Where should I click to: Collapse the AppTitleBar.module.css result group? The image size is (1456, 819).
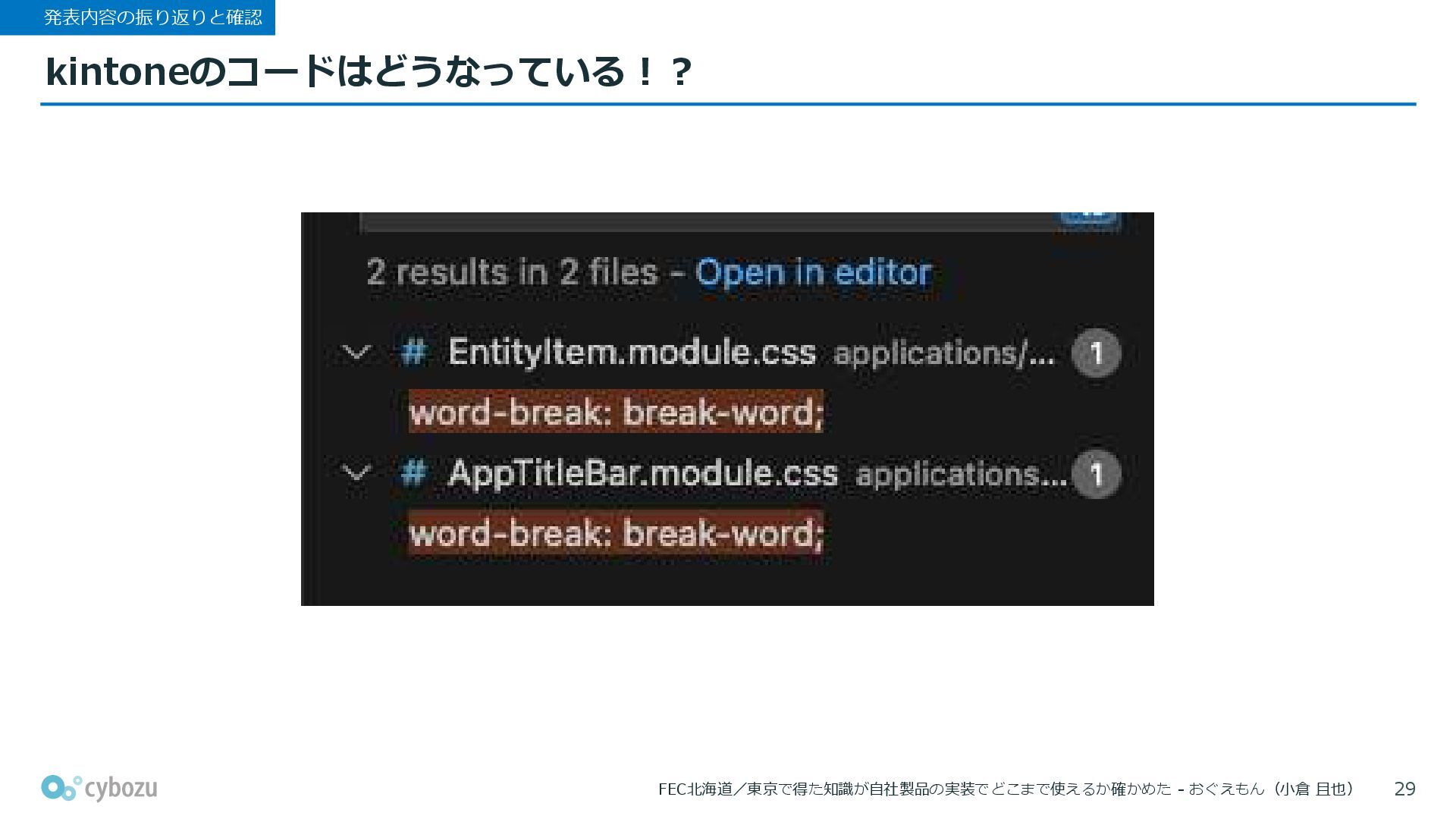pyautogui.click(x=356, y=474)
